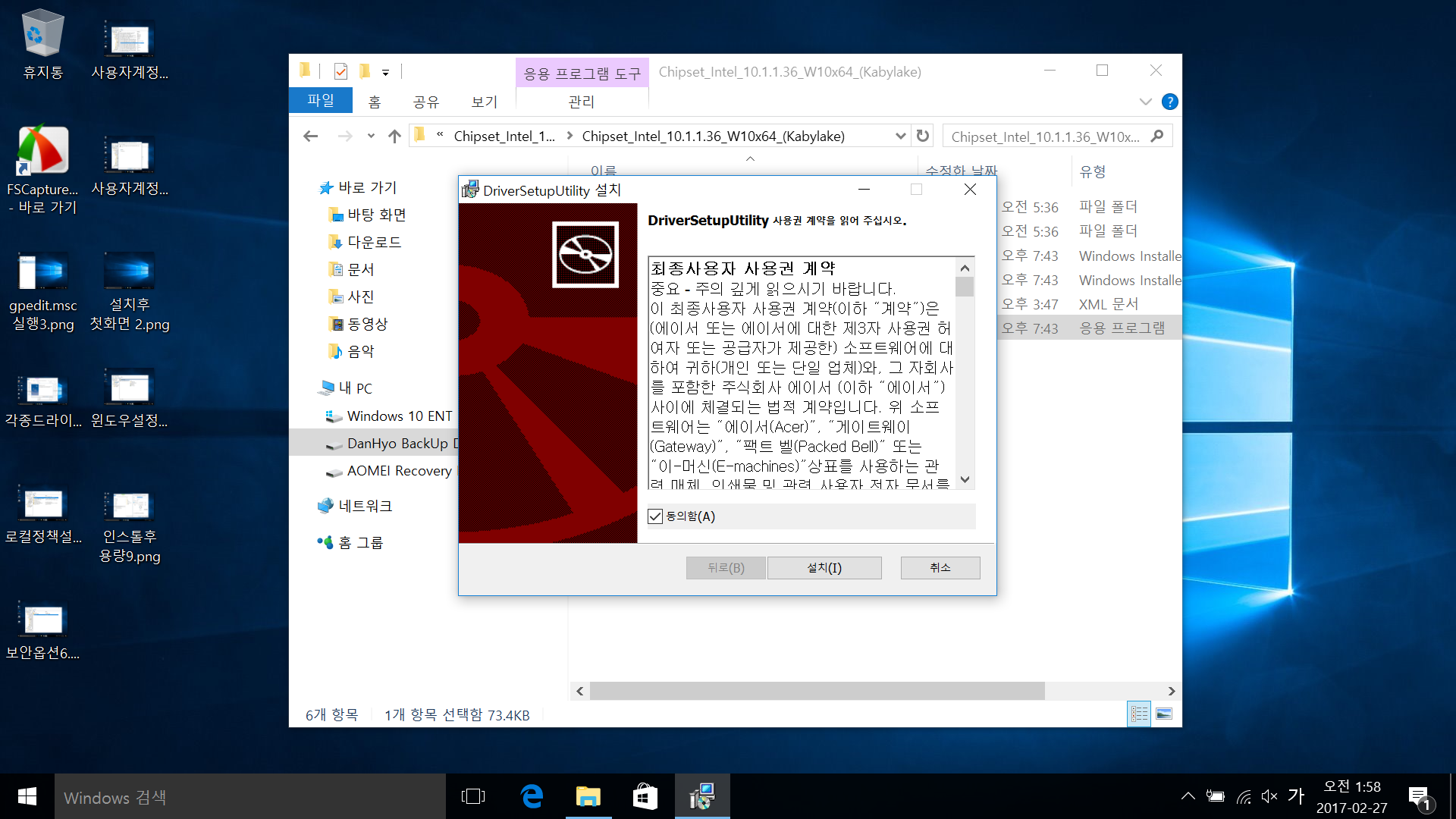Go up one folder level in Explorer
Screen dimensions: 1456x819
(394, 136)
